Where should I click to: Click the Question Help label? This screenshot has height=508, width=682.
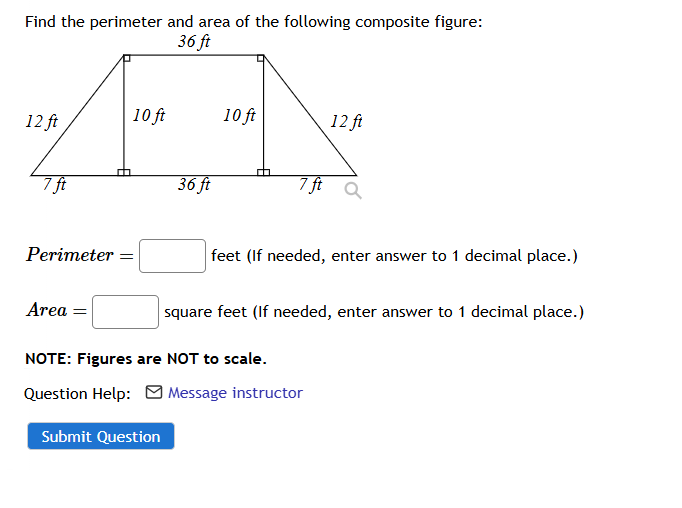point(77,394)
